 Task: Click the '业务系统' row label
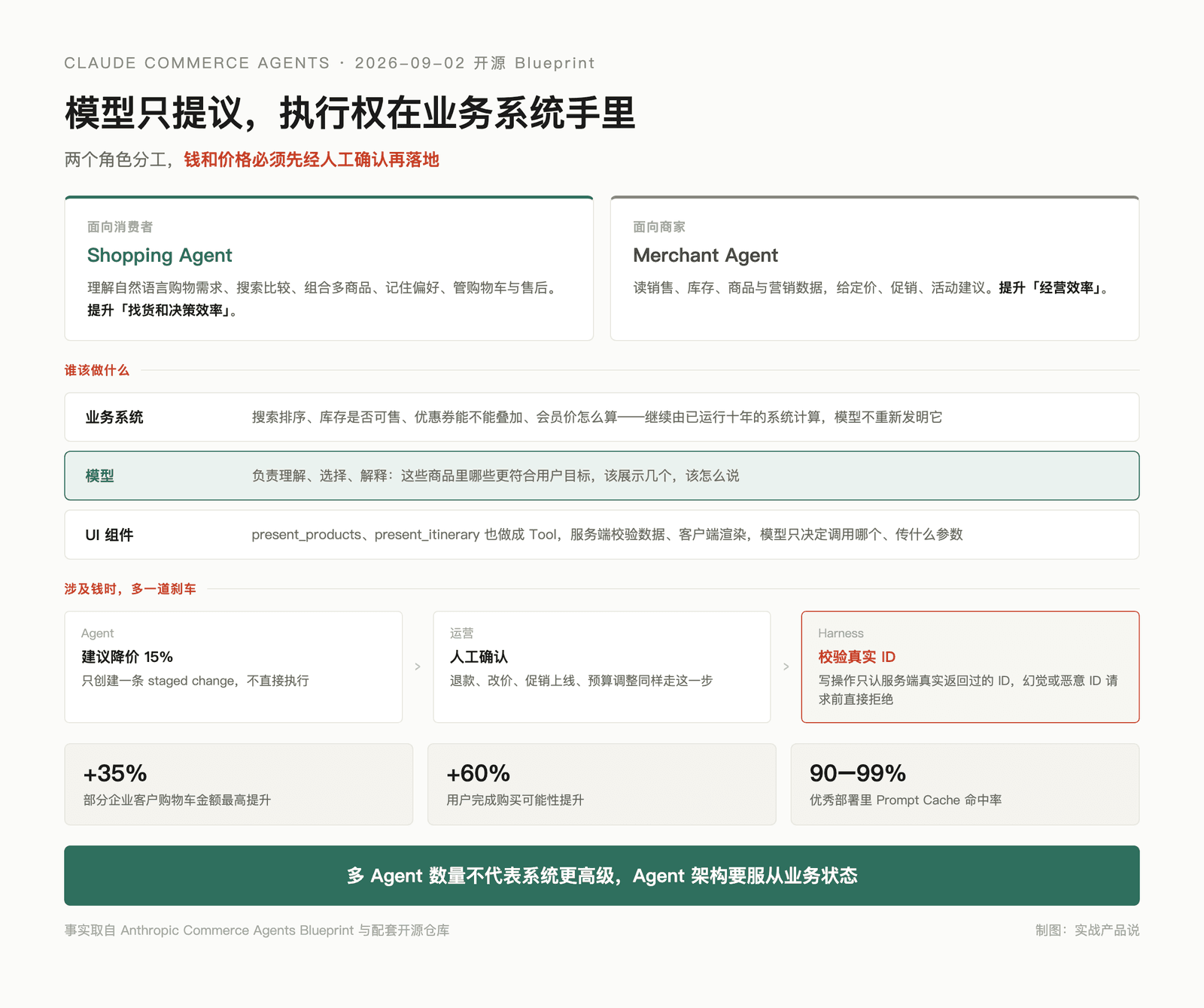[x=114, y=417]
